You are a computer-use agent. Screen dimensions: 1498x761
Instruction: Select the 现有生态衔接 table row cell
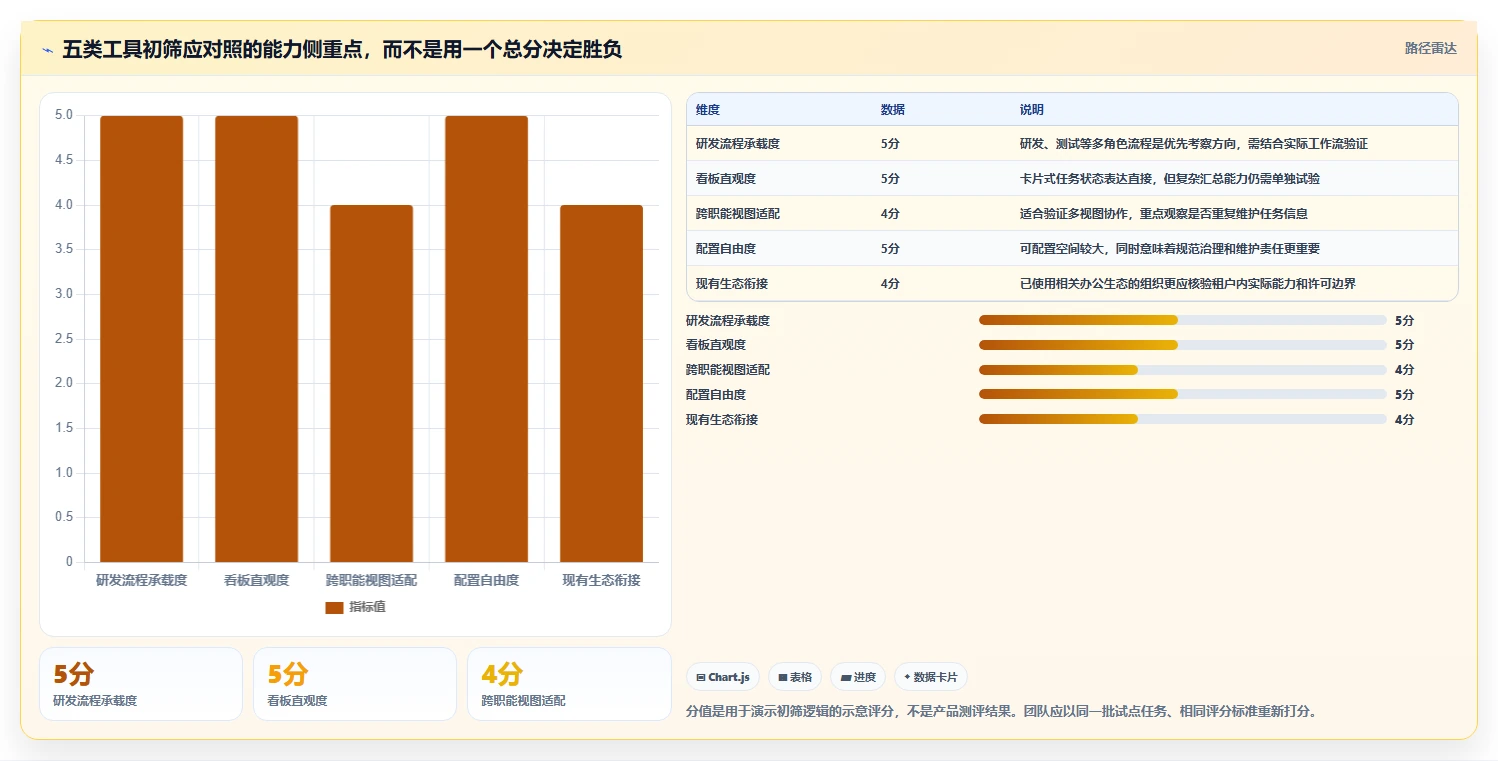pos(732,284)
